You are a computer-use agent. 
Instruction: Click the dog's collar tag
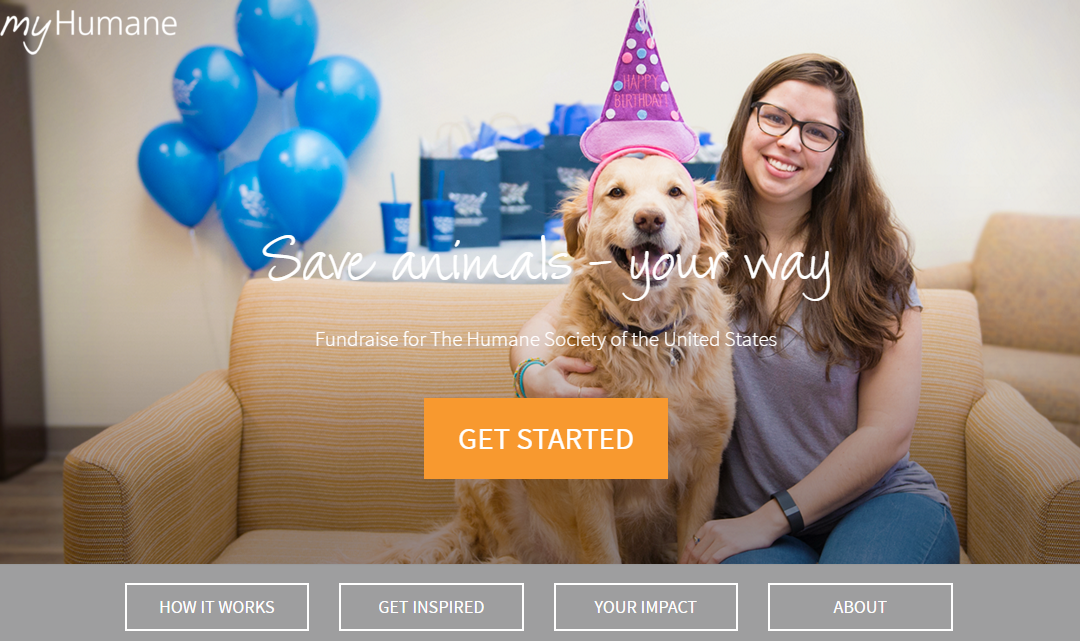pos(676,354)
